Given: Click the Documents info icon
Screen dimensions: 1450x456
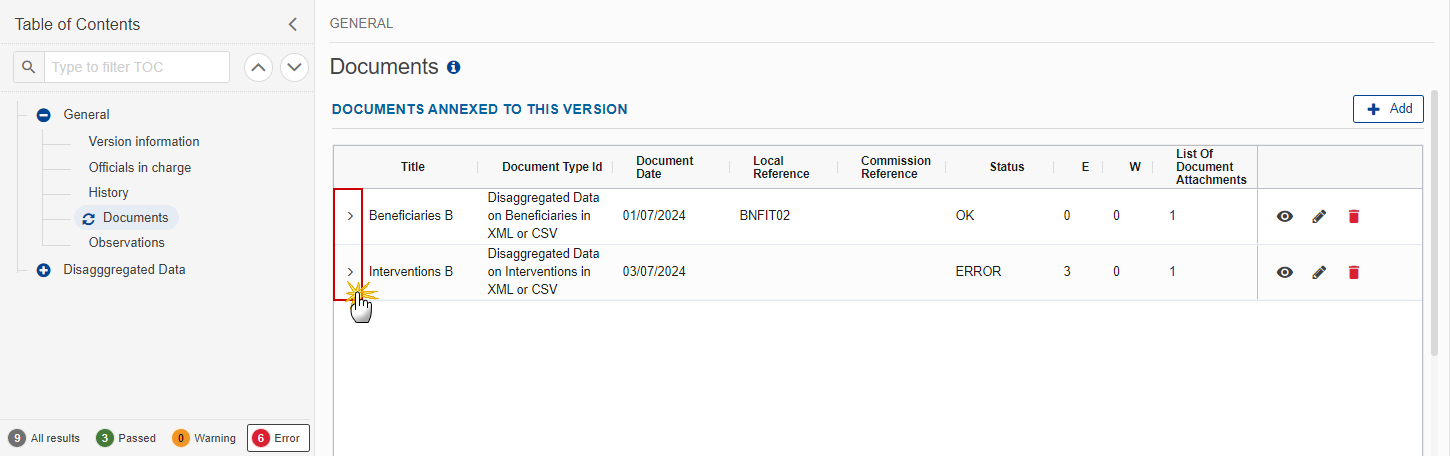Looking at the screenshot, I should click(454, 68).
